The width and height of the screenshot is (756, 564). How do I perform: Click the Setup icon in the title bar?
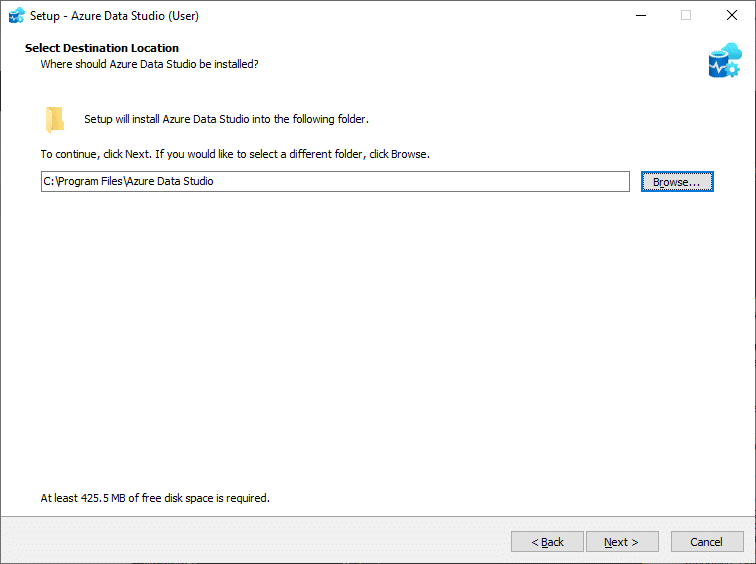pyautogui.click(x=15, y=15)
